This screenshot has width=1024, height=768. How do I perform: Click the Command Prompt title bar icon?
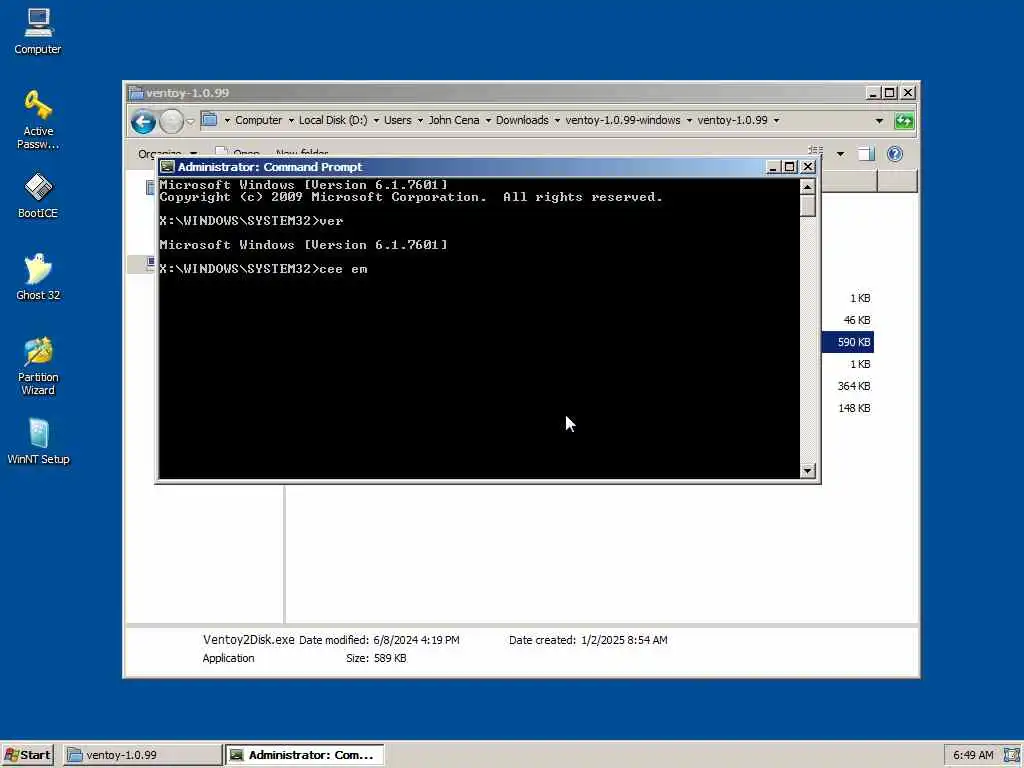click(167, 167)
